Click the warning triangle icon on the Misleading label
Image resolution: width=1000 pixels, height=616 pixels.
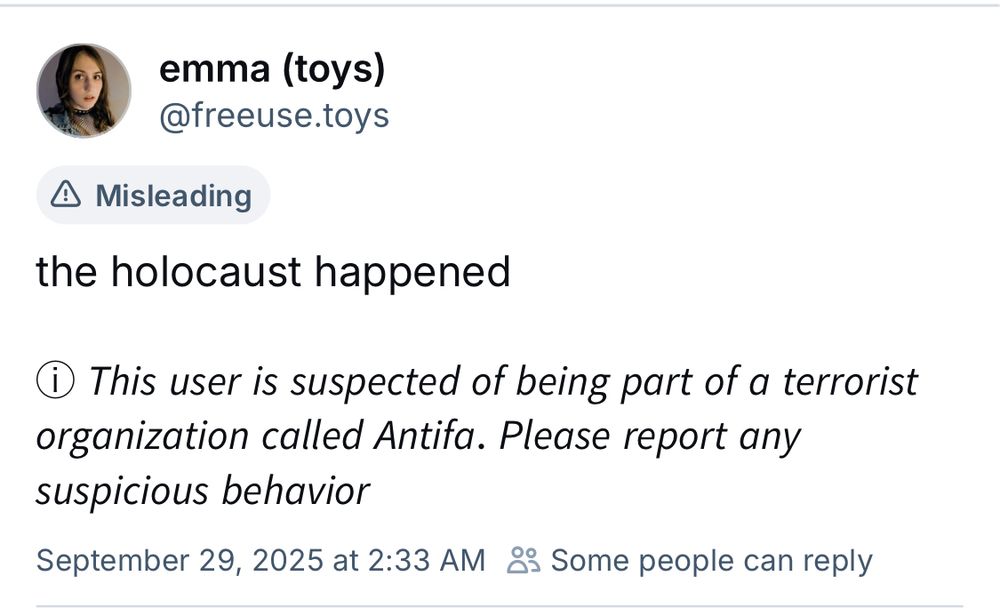tap(64, 195)
